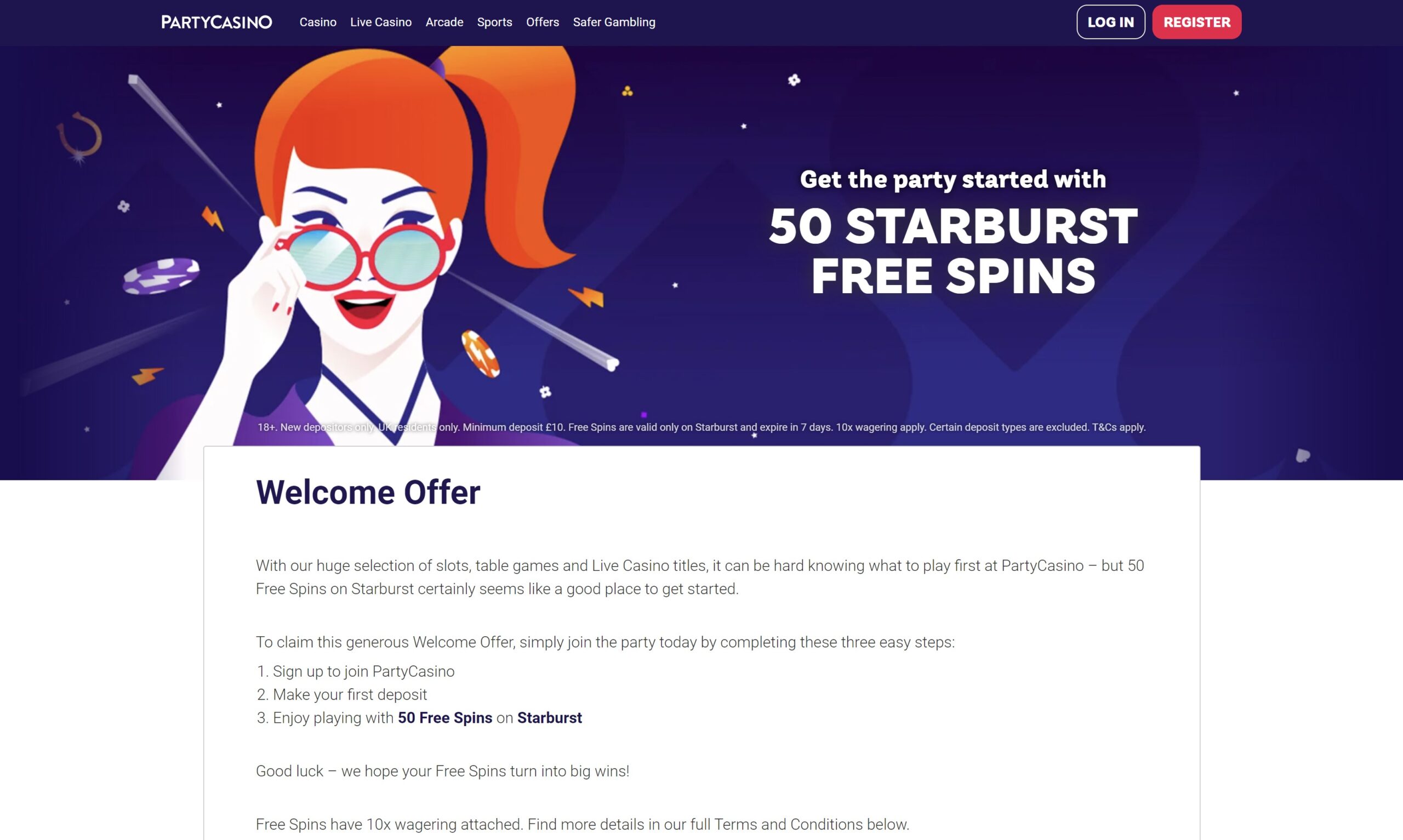
Task: Click the orange poker chip graphic
Action: click(x=481, y=354)
